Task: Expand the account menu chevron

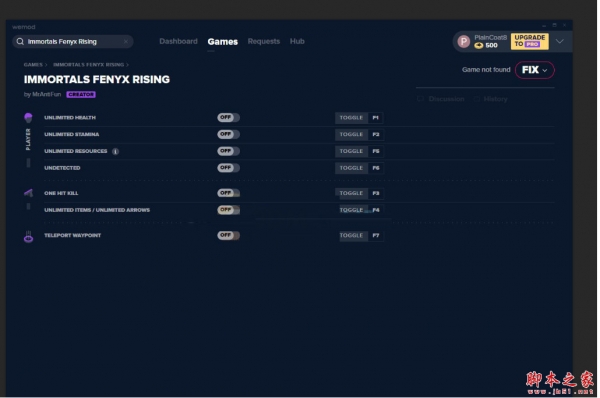Action: coord(559,41)
